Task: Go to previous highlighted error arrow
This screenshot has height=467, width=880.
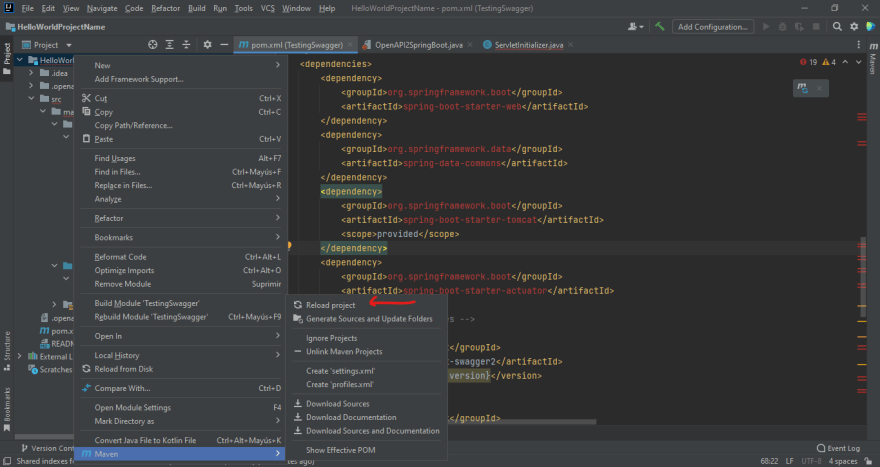Action: pos(845,62)
